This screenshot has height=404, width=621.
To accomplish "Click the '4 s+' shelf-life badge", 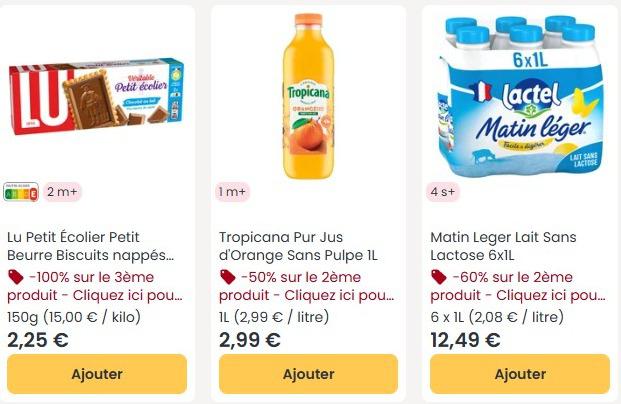I will pyautogui.click(x=444, y=191).
